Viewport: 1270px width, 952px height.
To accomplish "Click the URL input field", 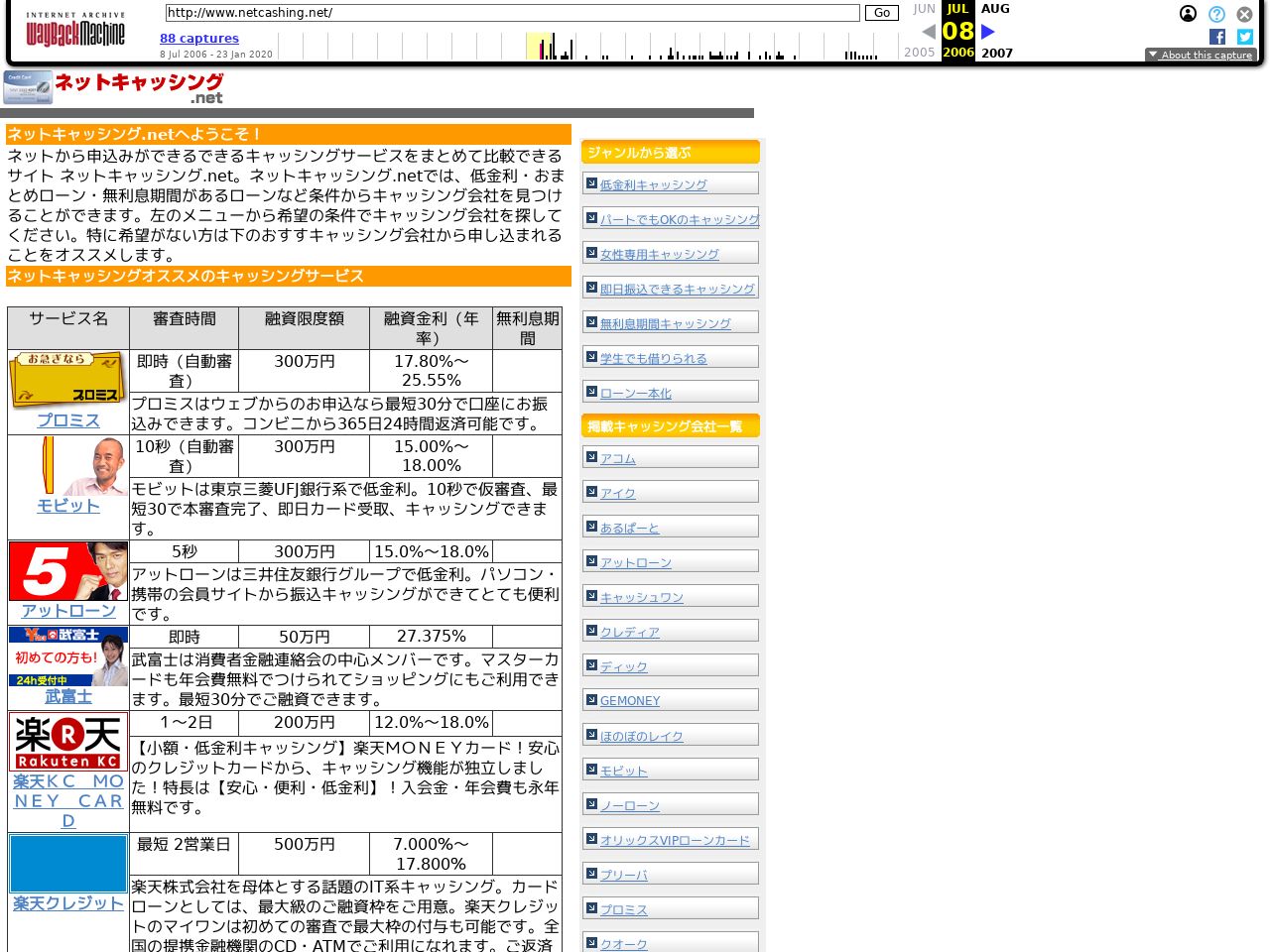I will [511, 13].
